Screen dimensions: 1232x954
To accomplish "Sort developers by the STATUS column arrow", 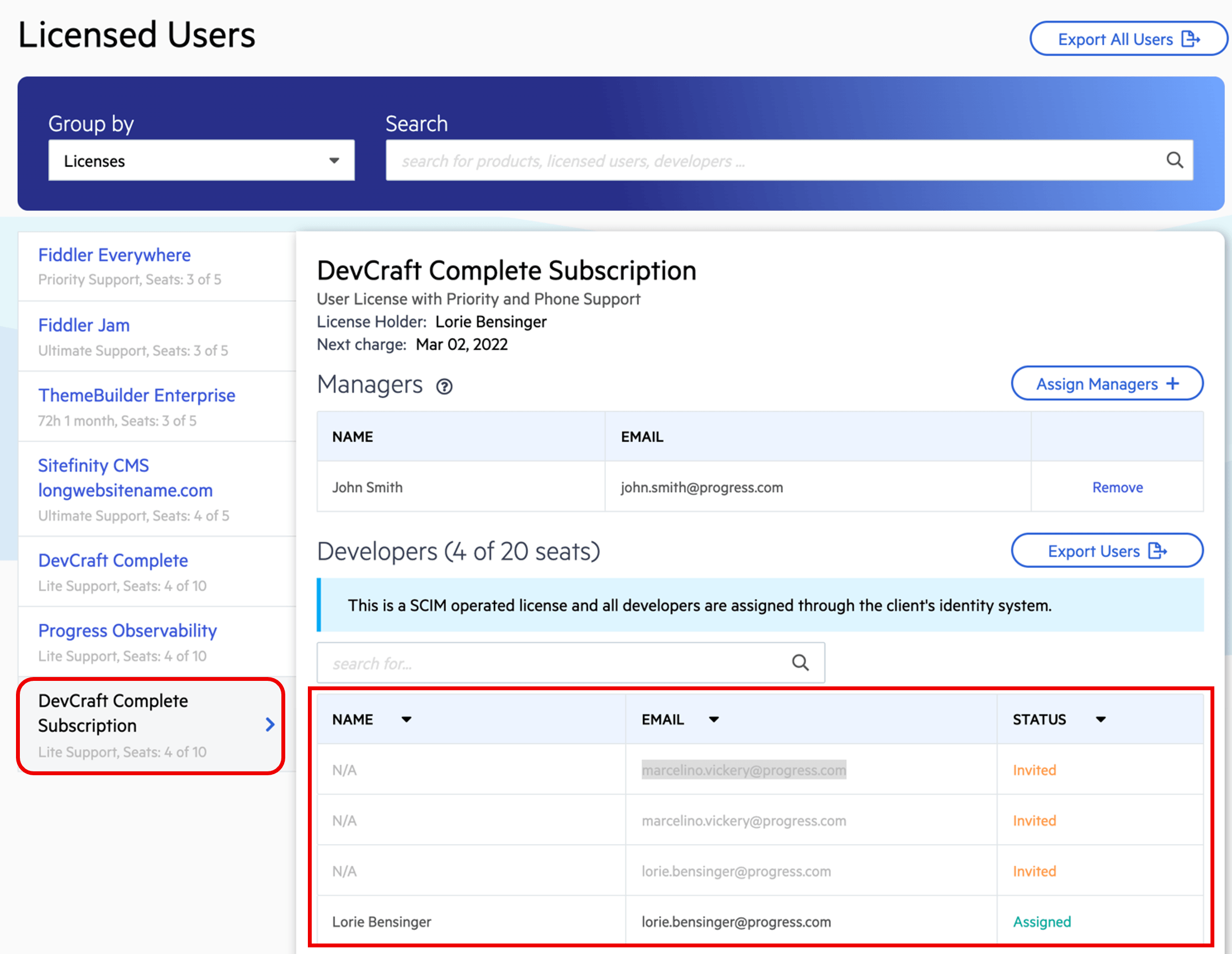I will point(1101,720).
